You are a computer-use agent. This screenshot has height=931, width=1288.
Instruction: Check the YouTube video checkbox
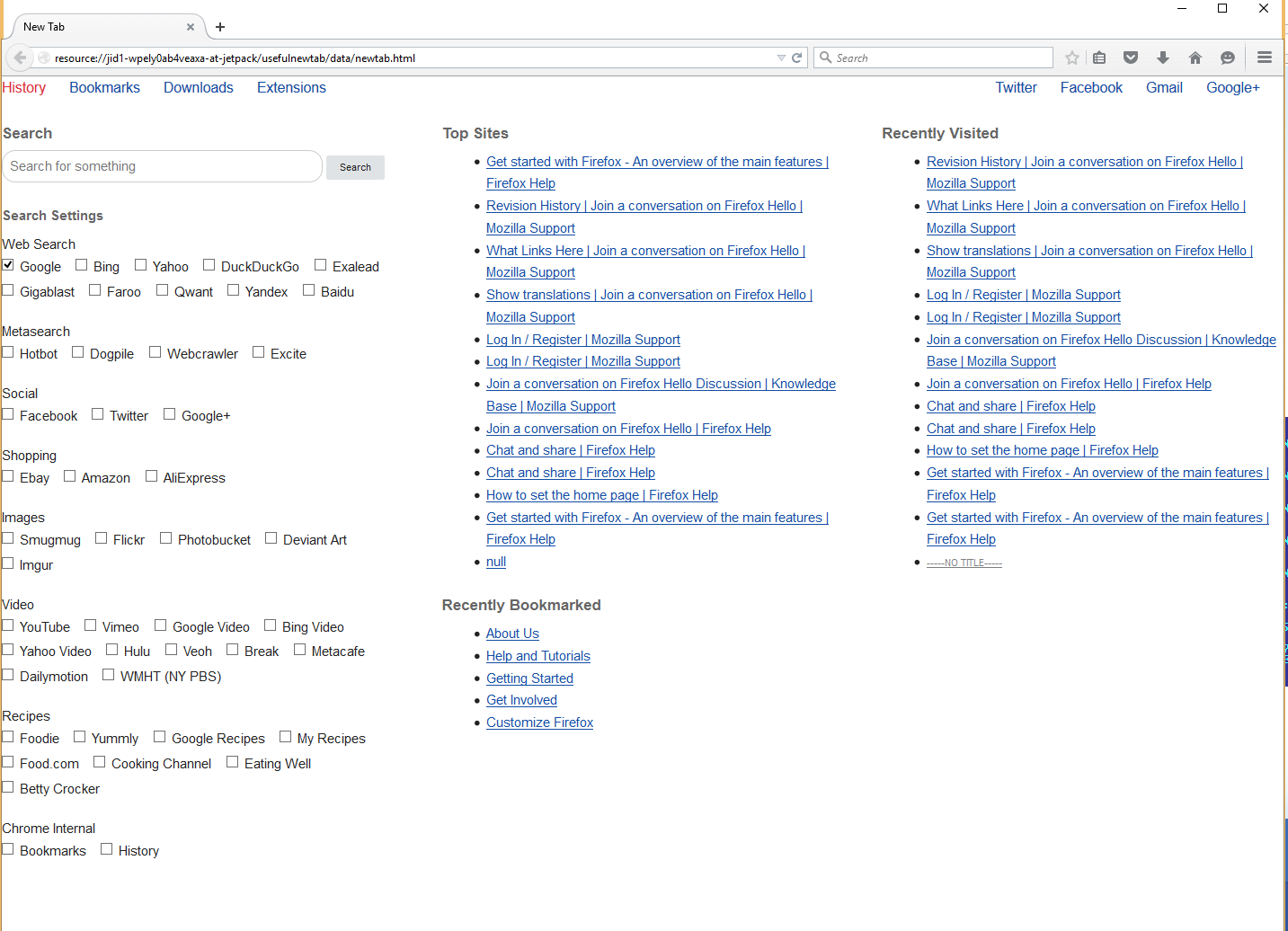point(8,625)
